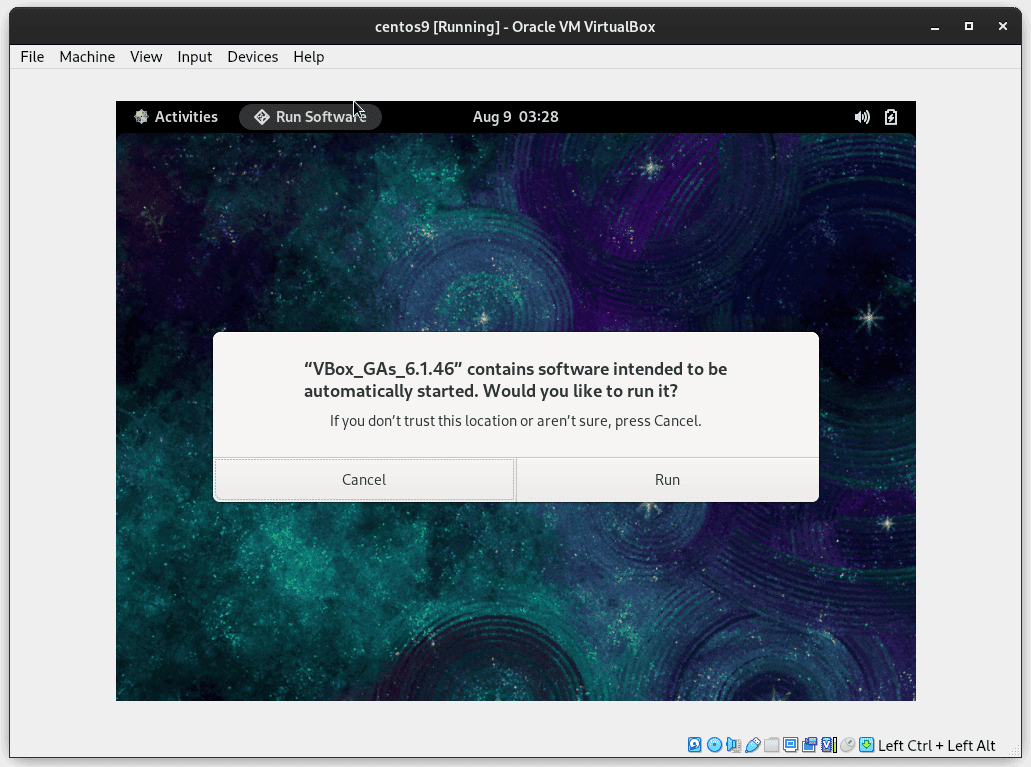Open the Devices menu

pos(252,57)
